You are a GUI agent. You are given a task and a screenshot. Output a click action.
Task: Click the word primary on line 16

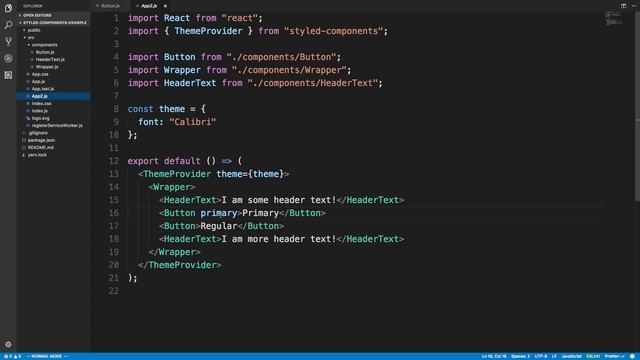[x=218, y=213]
